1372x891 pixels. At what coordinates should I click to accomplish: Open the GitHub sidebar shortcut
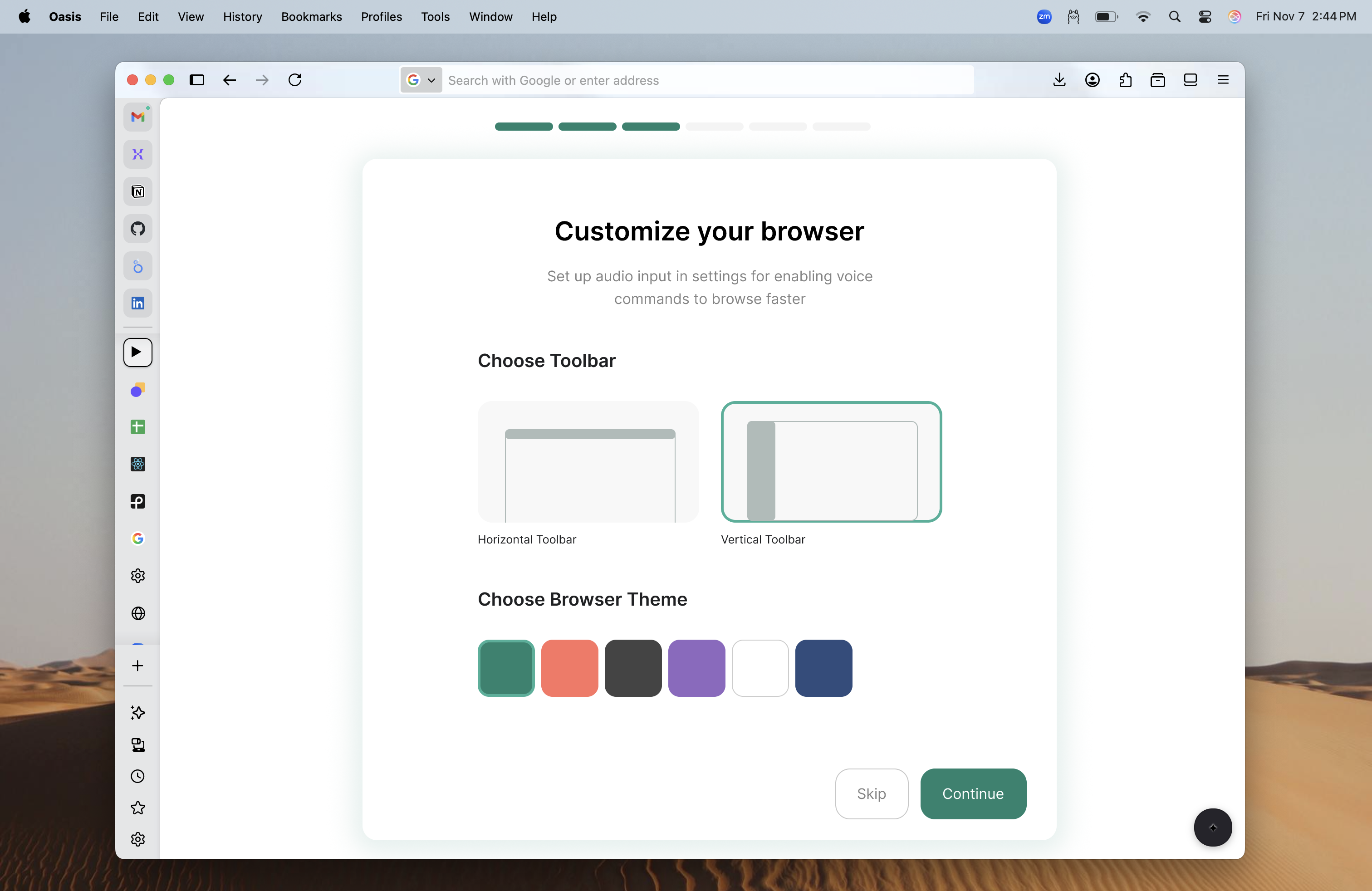coord(138,229)
